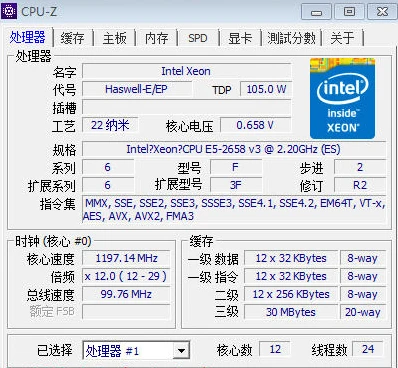
Task: Click the 型号 model value F
Action: 236,167
